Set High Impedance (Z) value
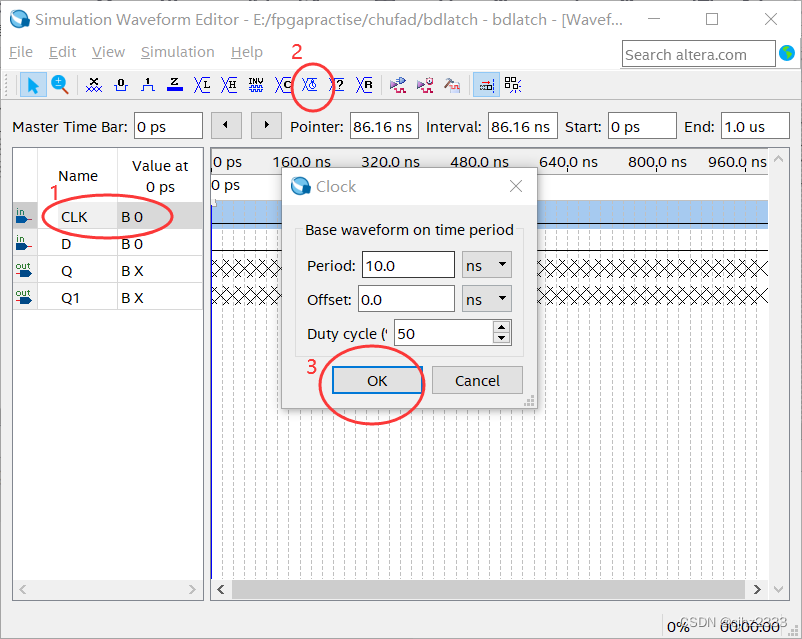The height and width of the screenshot is (639, 802). point(175,85)
